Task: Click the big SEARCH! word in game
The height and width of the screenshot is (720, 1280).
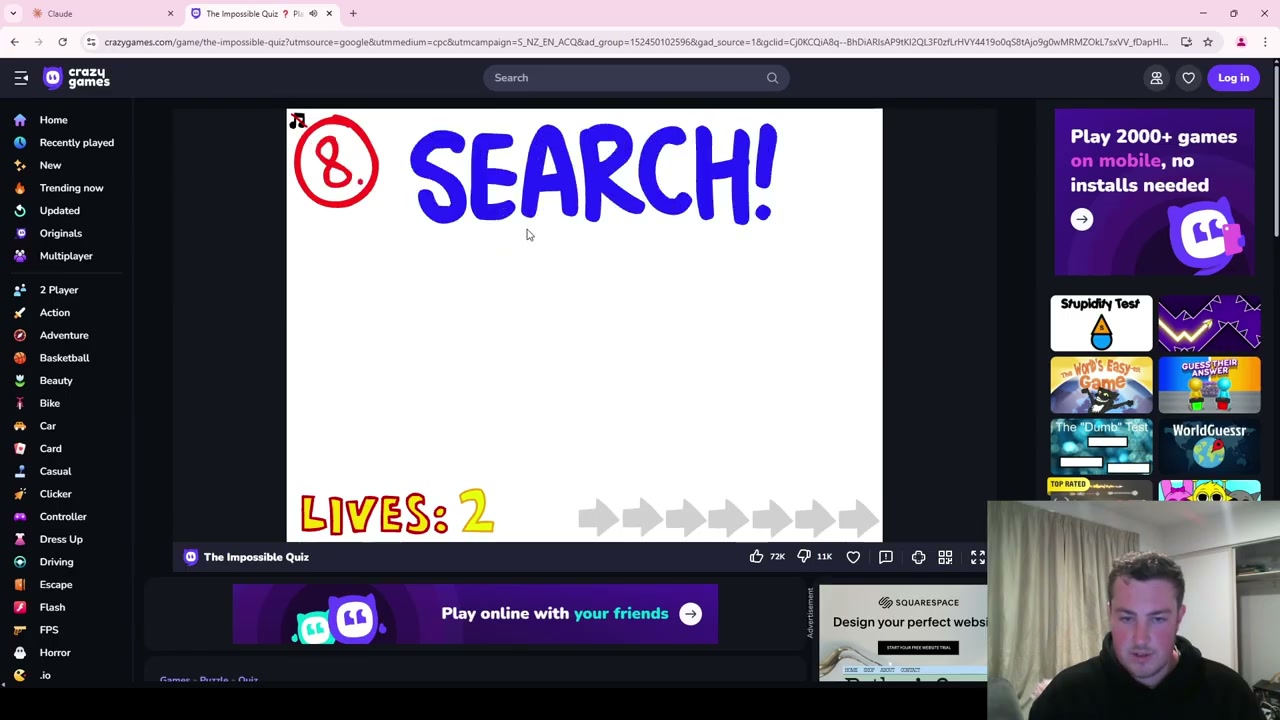Action: tap(593, 173)
